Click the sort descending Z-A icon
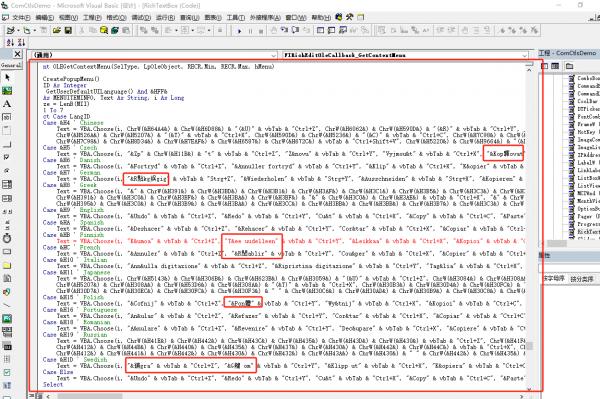 pos(21,42)
